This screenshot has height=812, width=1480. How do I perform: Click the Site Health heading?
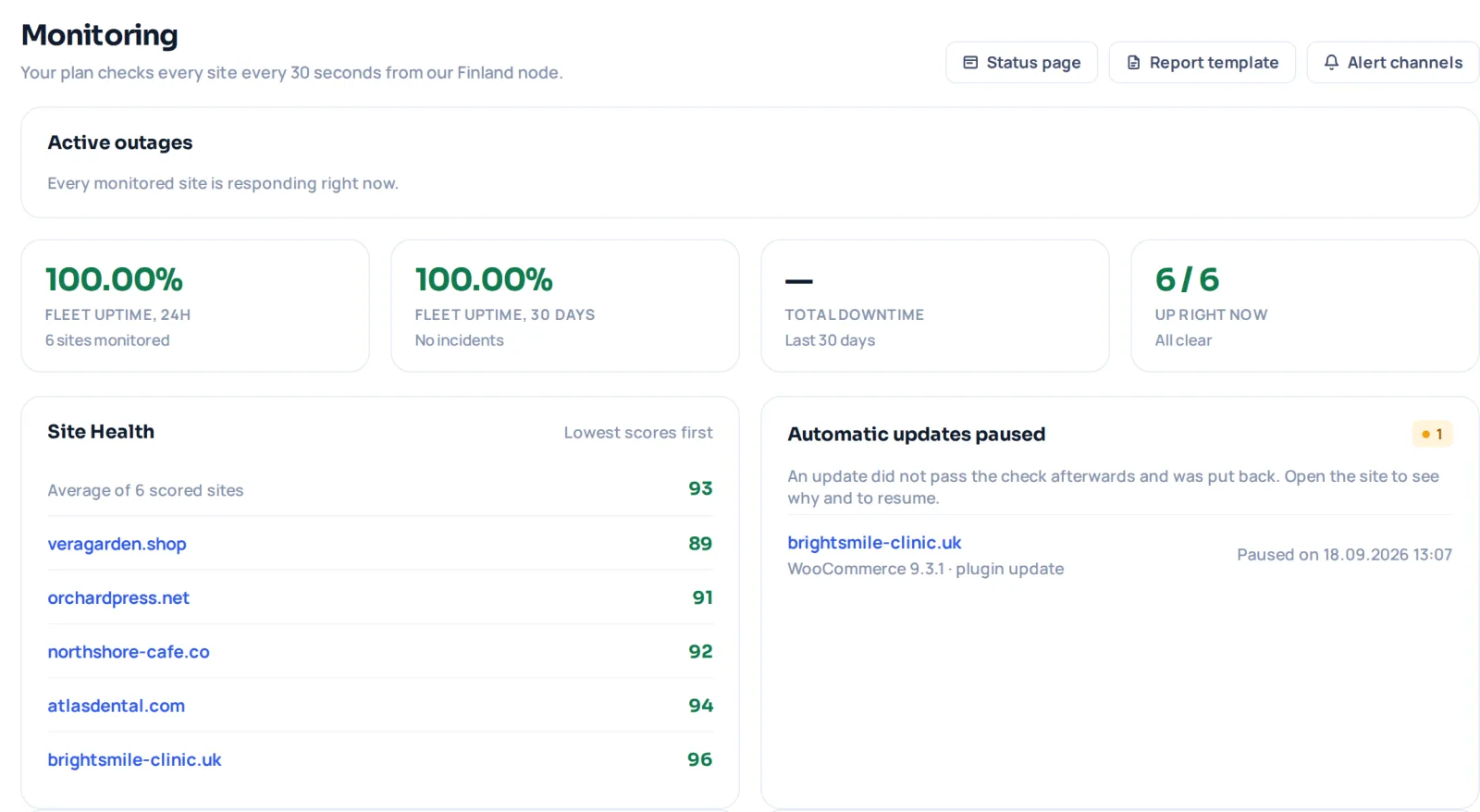coord(101,432)
